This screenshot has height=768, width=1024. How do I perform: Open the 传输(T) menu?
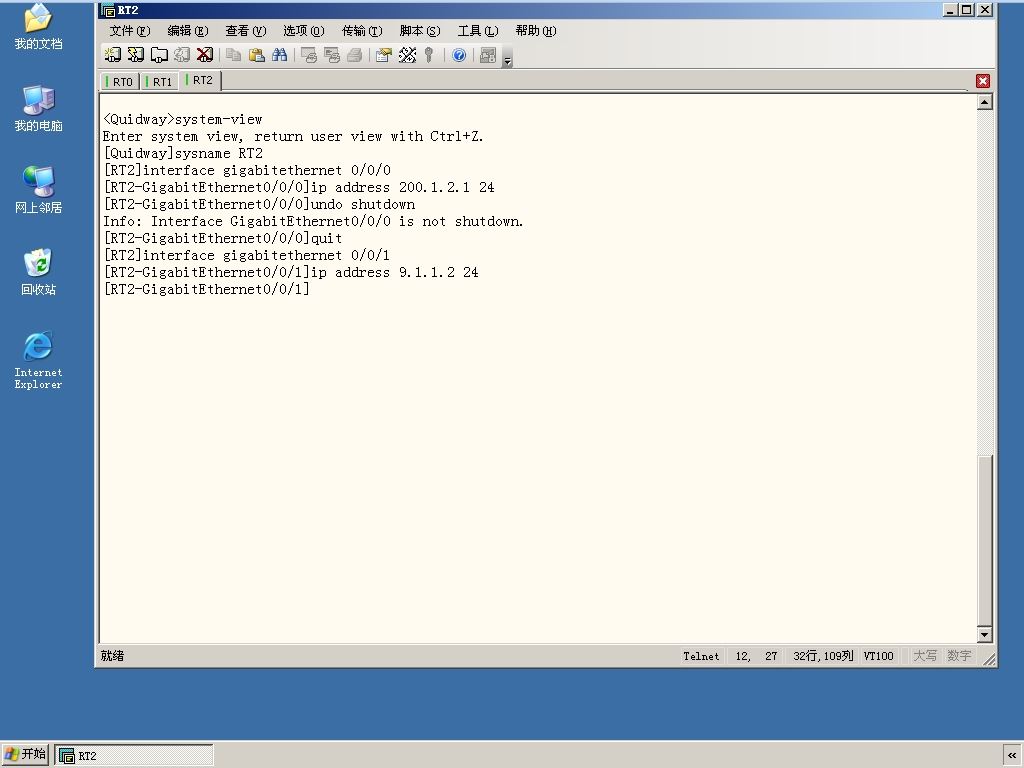tap(362, 31)
